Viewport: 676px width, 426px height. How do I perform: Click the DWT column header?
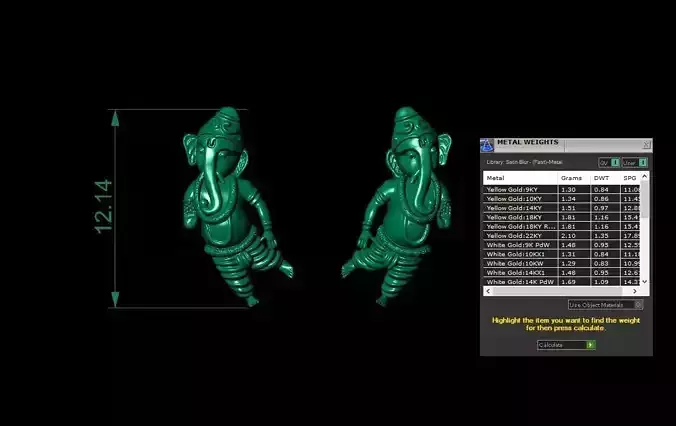pyautogui.click(x=605, y=178)
